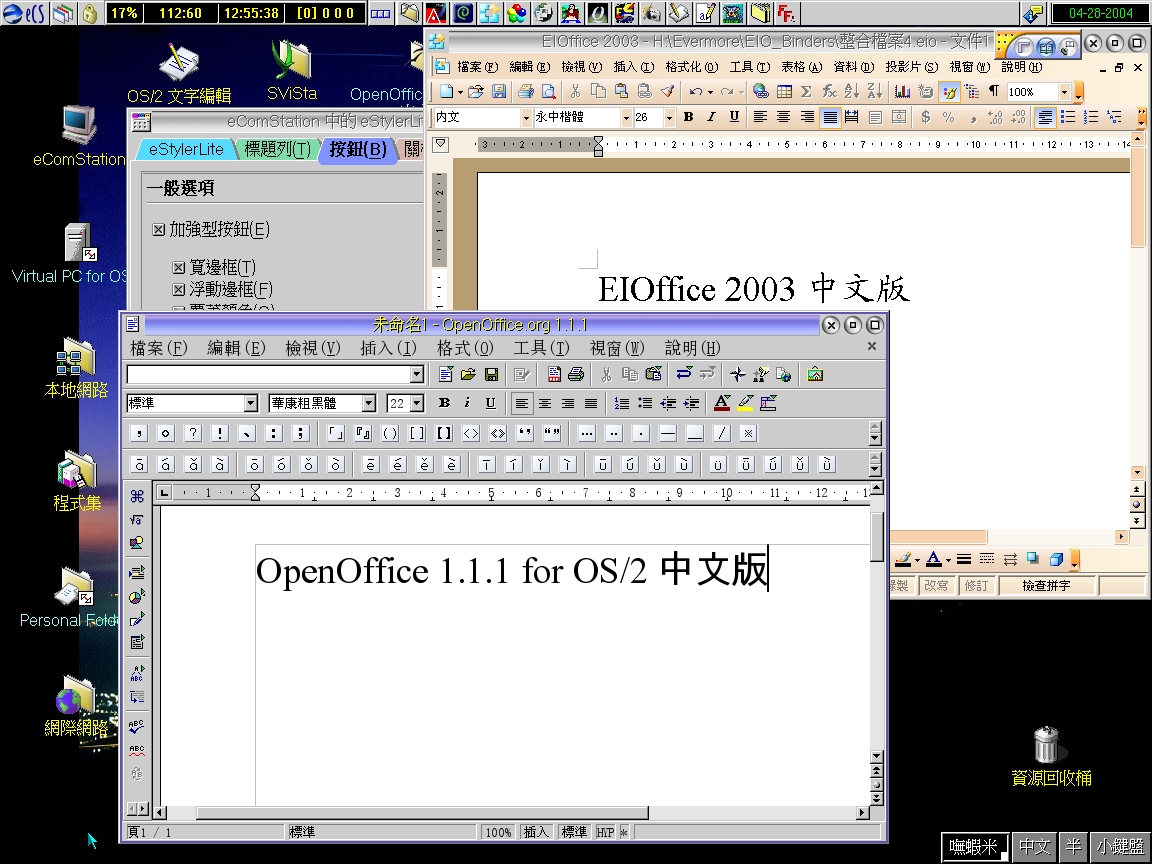Viewport: 1152px width, 864px height.
Task: Click the 檢查拼字 button in EIOffice status bar
Action: click(1046, 586)
